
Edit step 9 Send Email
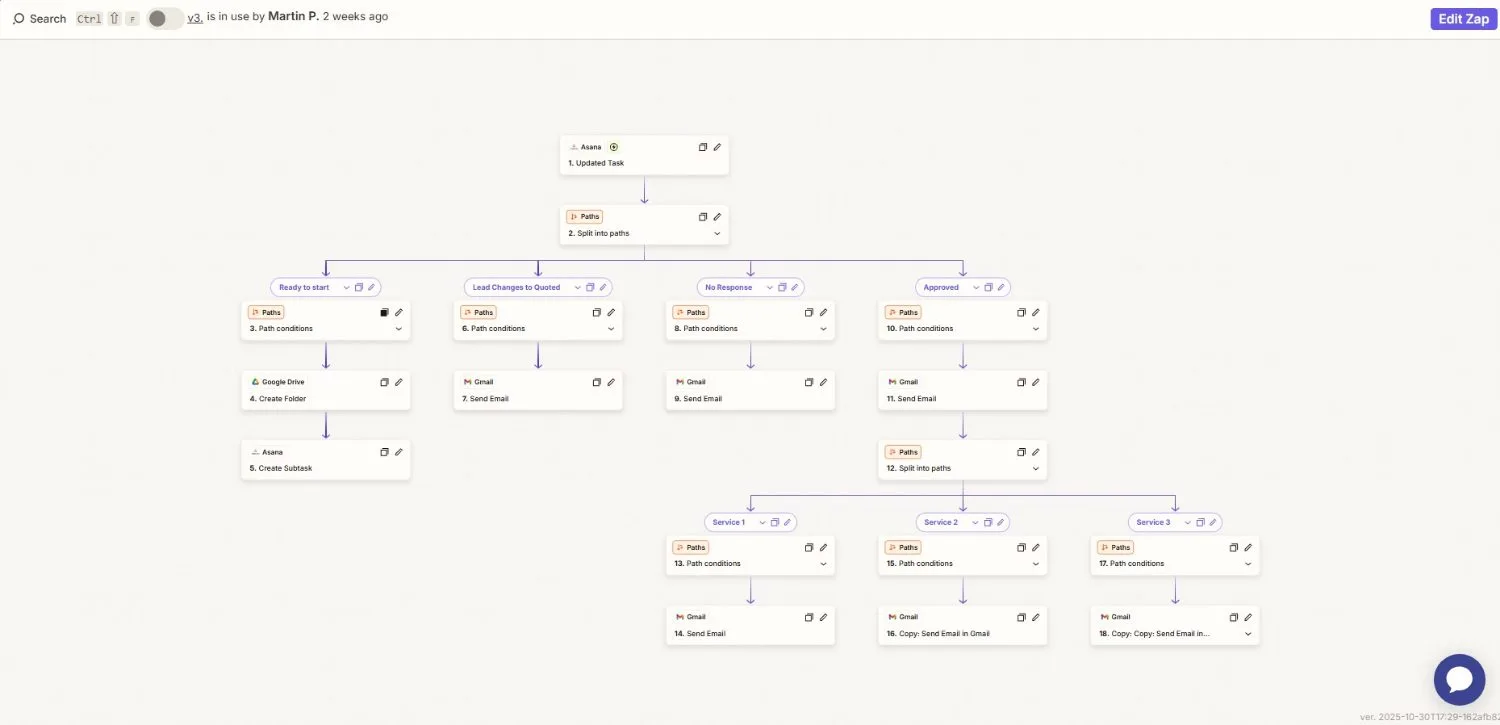point(823,382)
